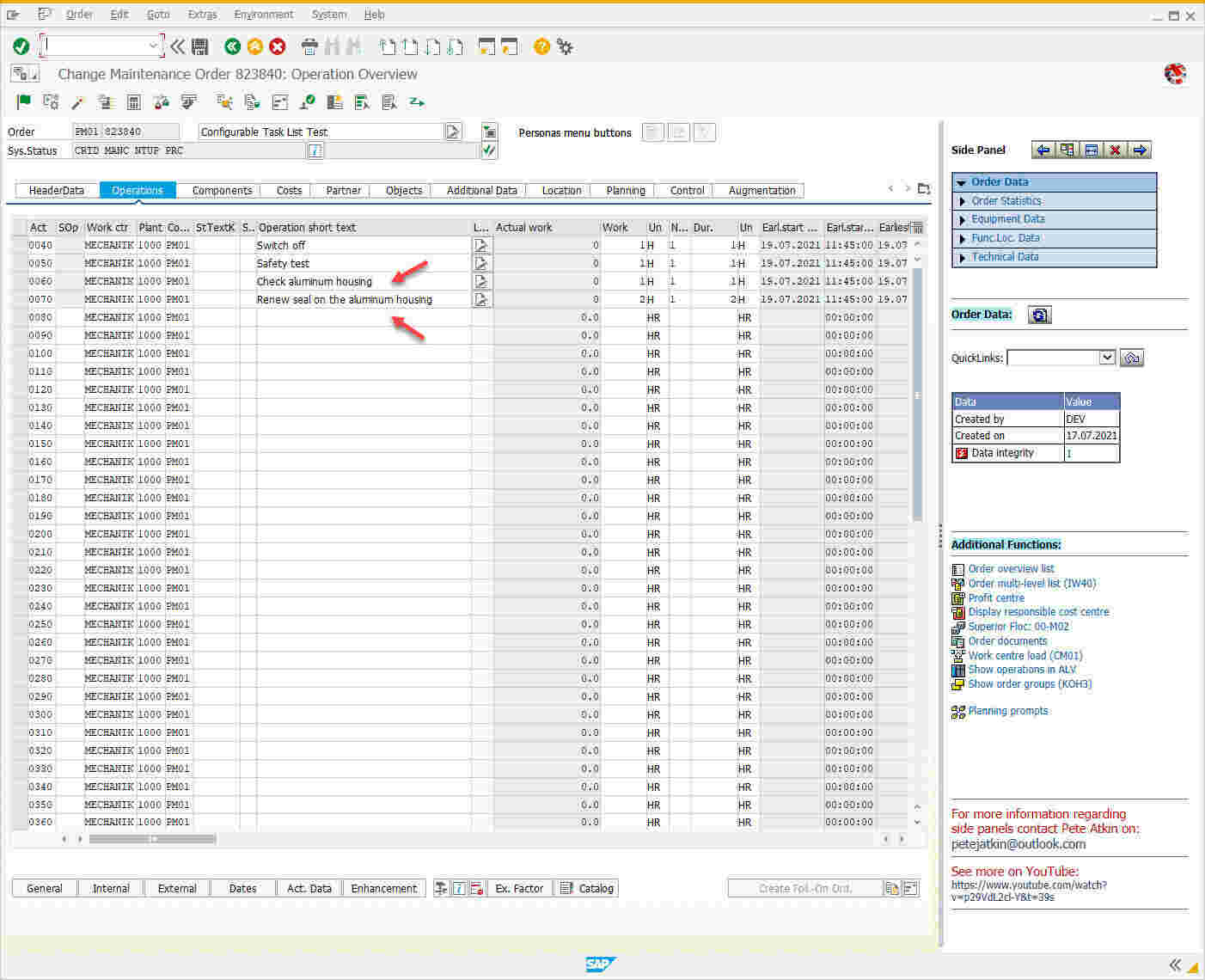Click the refresh icon beside Order Data label
The height and width of the screenshot is (980, 1205).
pyautogui.click(x=1040, y=315)
